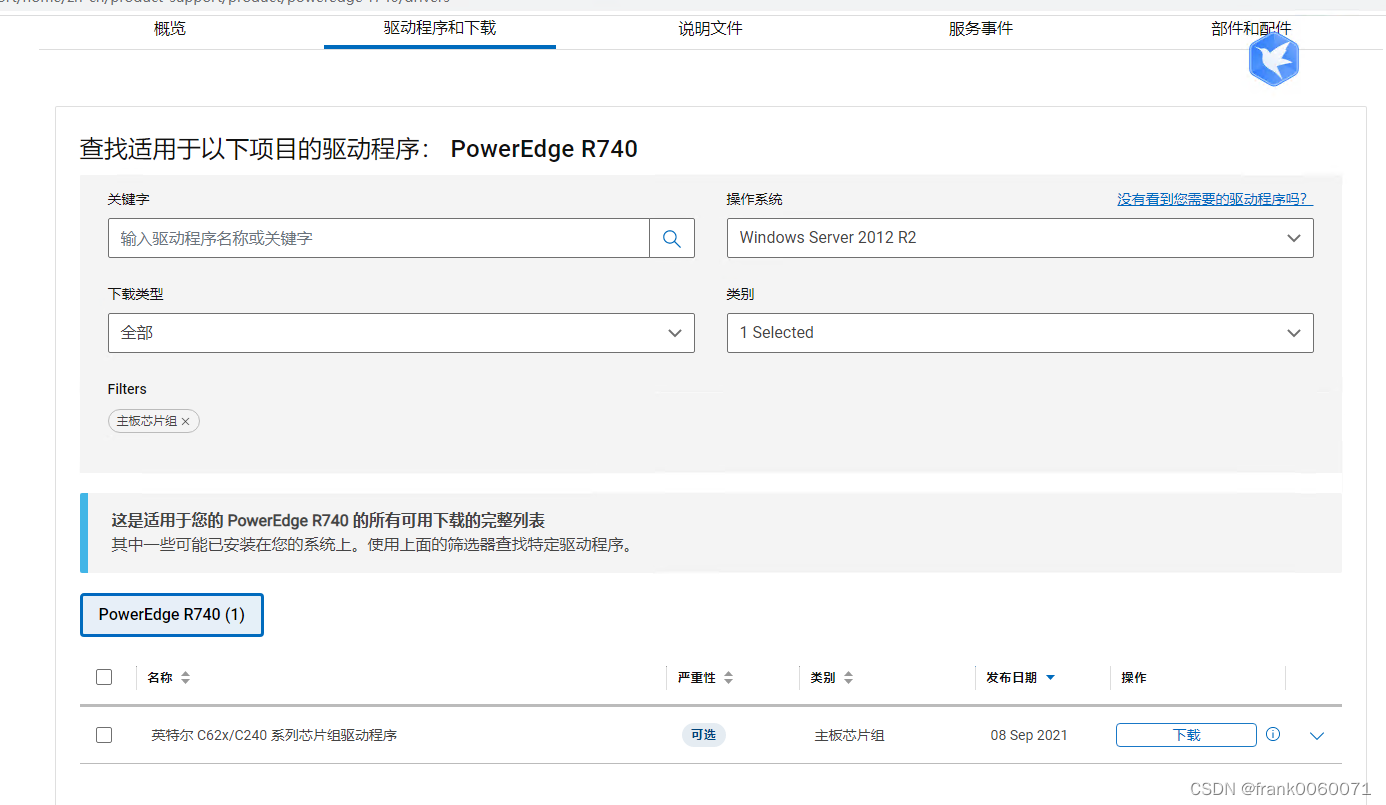Sort by 发布日期 descending arrow
The image size is (1386, 805).
(x=1050, y=677)
